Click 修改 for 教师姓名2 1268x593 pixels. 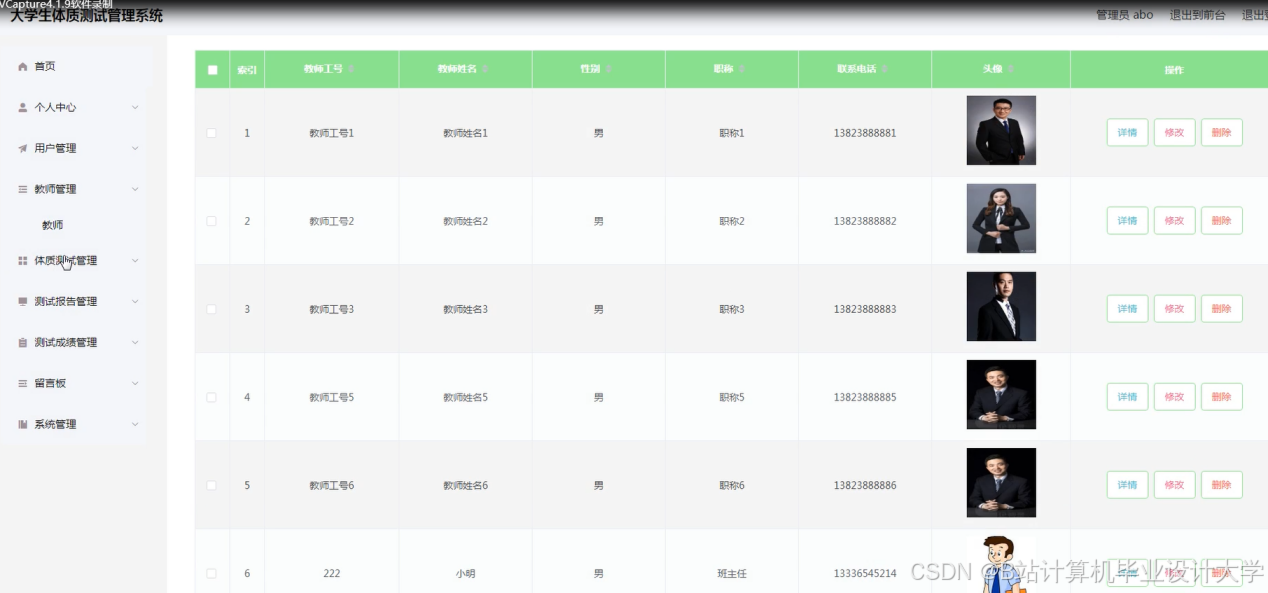pos(1174,221)
